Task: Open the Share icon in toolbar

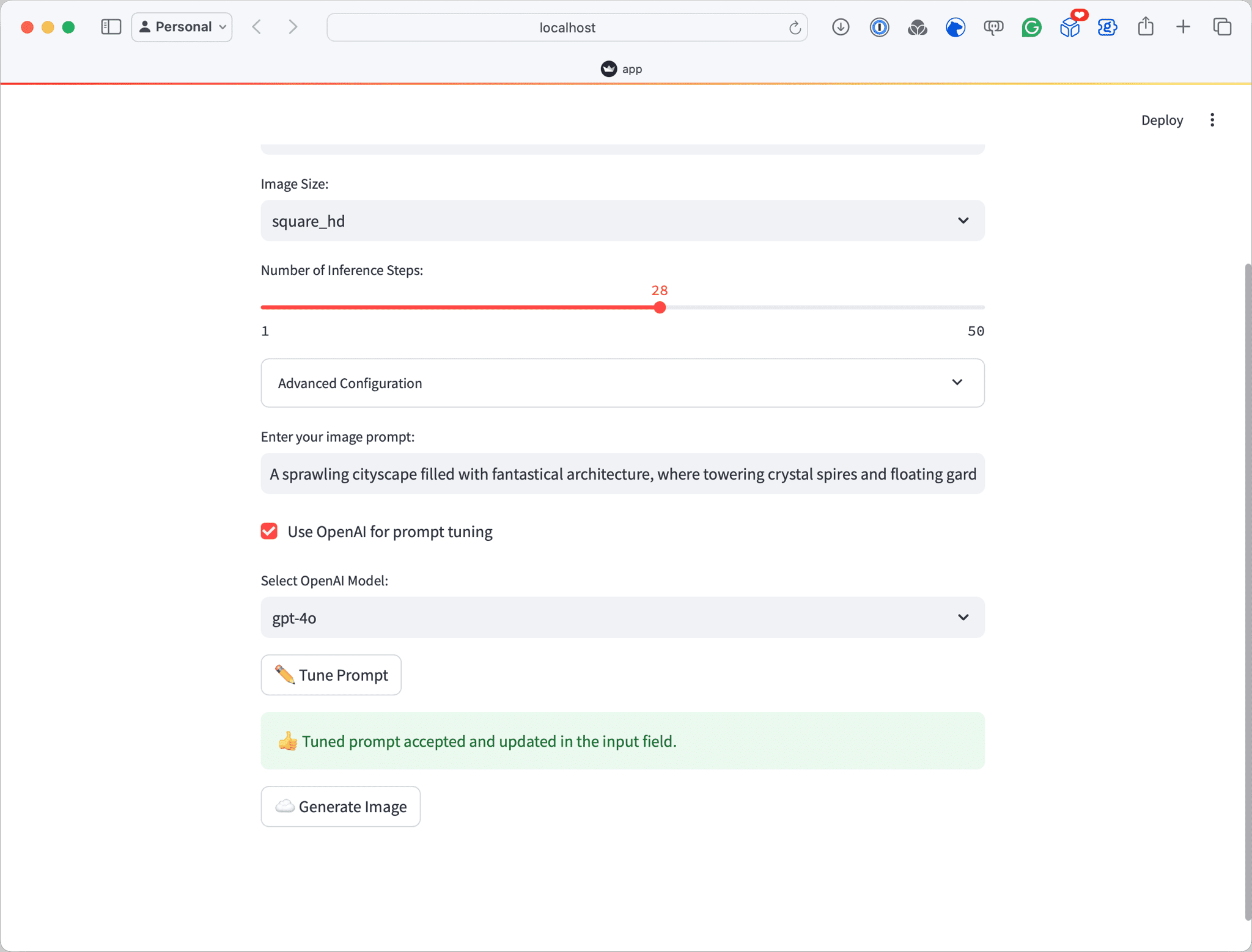Action: 1146,27
